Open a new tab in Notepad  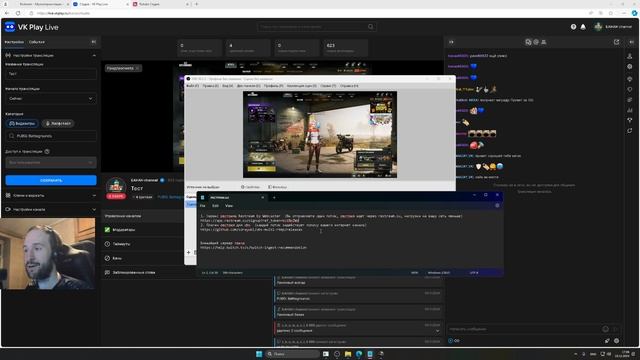pyautogui.click(x=274, y=198)
